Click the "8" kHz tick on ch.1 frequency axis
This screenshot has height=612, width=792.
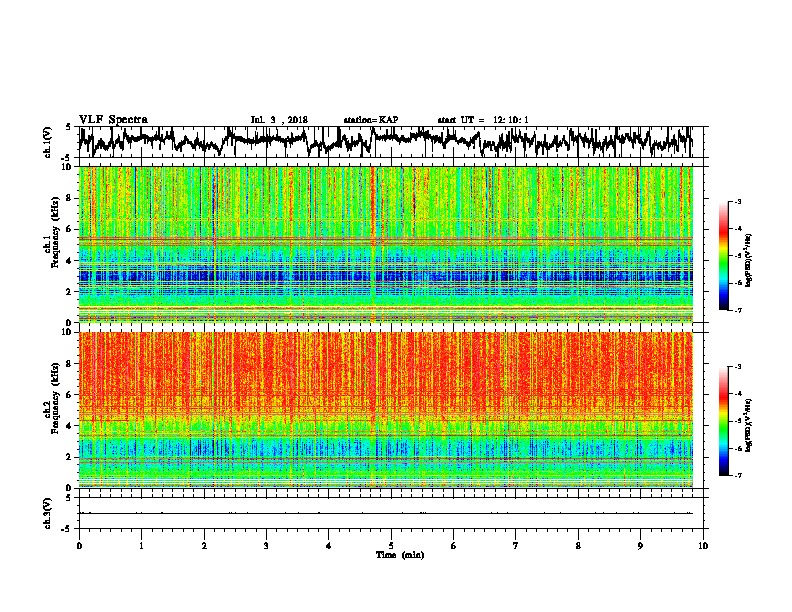click(x=71, y=198)
